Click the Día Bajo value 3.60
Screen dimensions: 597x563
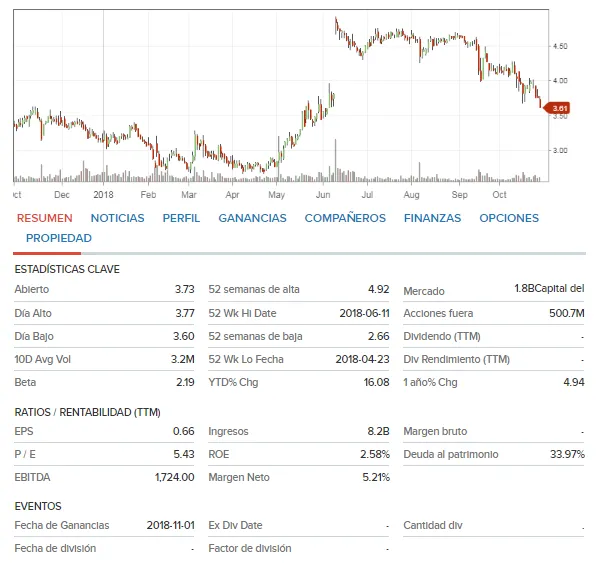pos(184,337)
